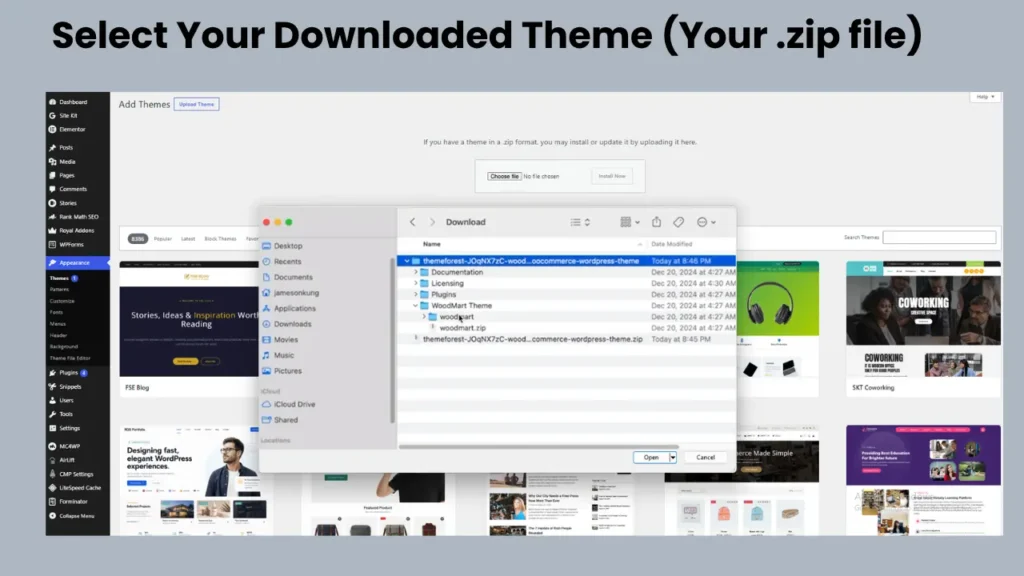This screenshot has width=1024, height=576.
Task: Click the Cancel button
Action: coord(705,457)
